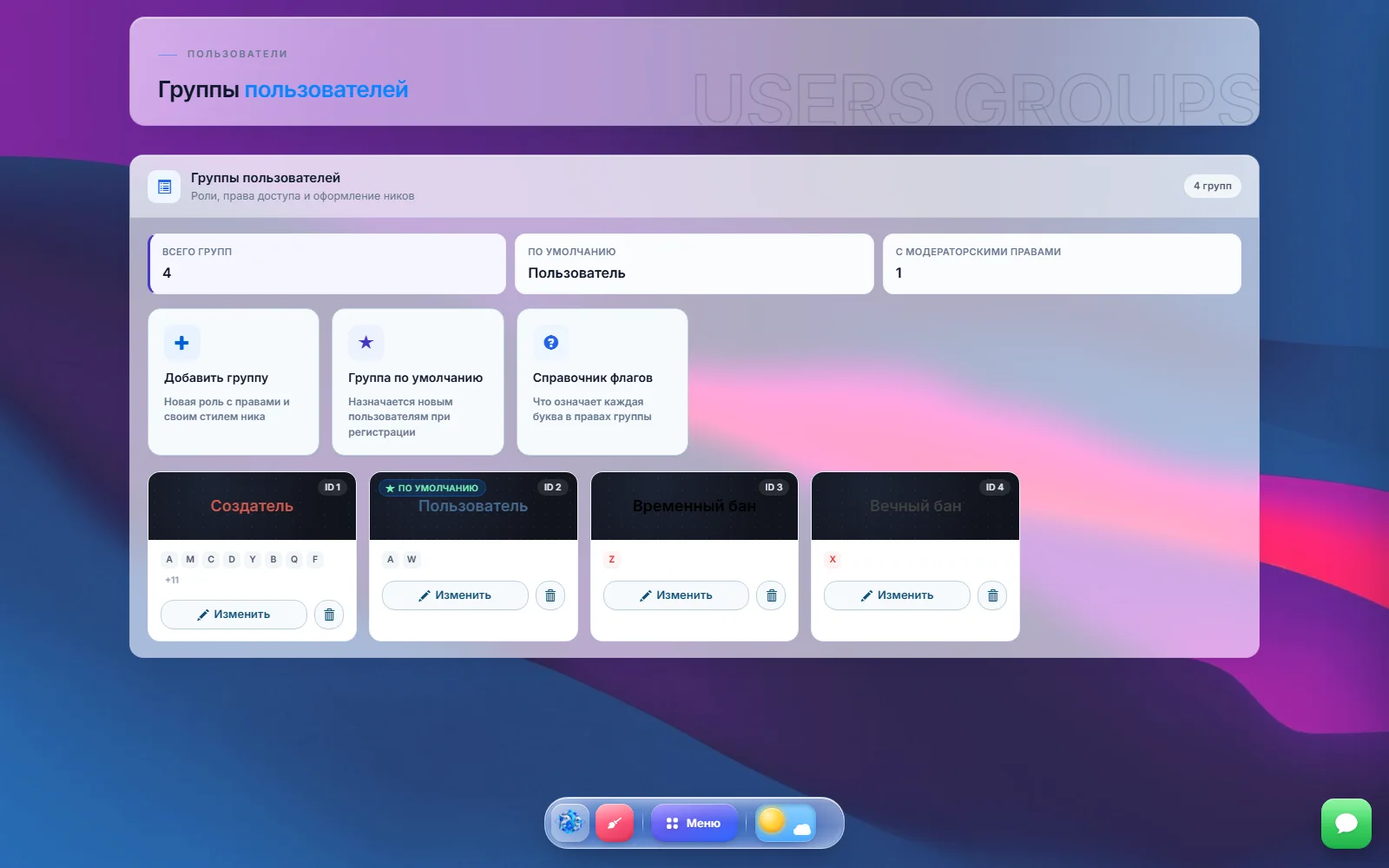Click the M flag on Создатель card
The image size is (1389, 868).
(190, 559)
